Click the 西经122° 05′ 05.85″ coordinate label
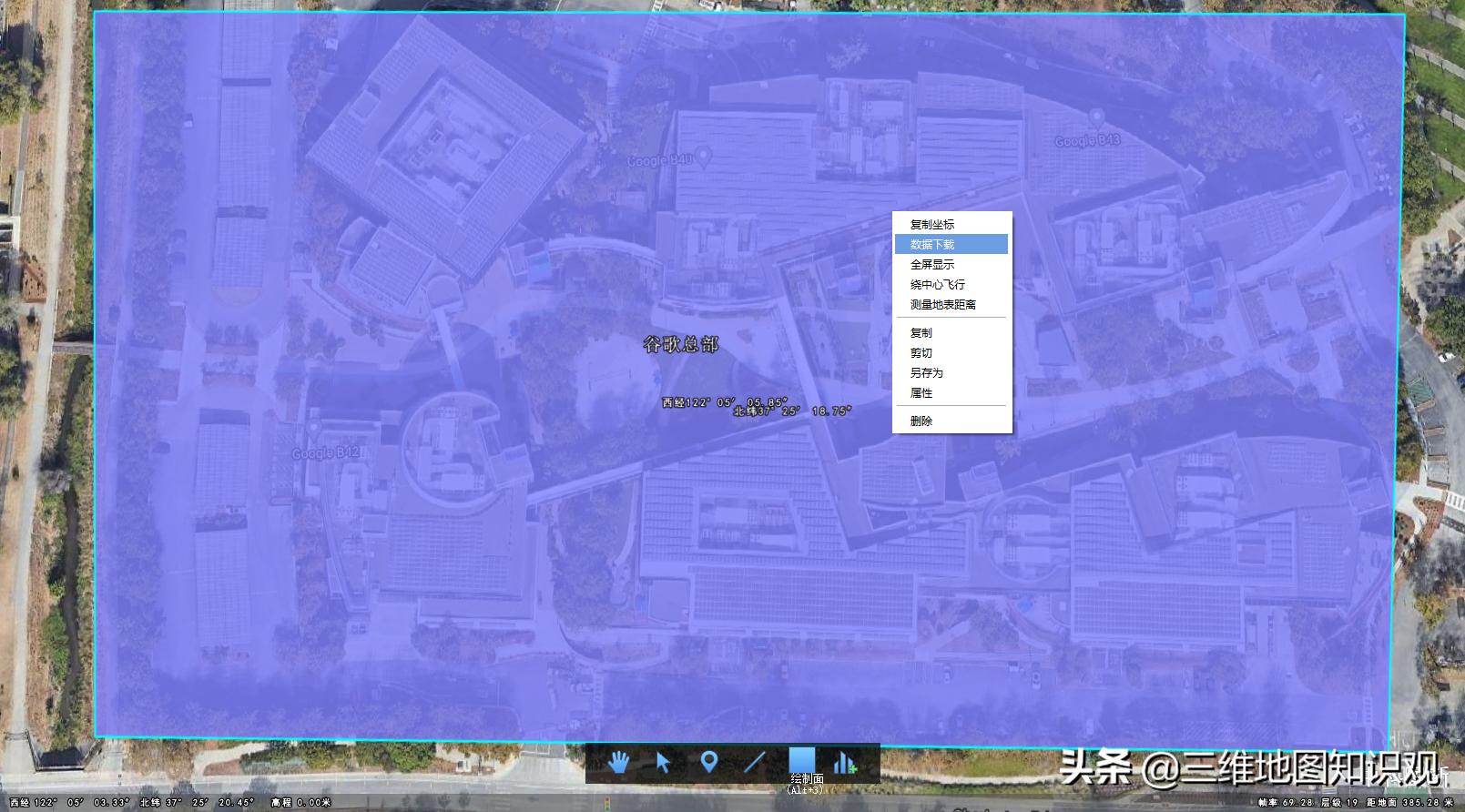 (x=724, y=401)
